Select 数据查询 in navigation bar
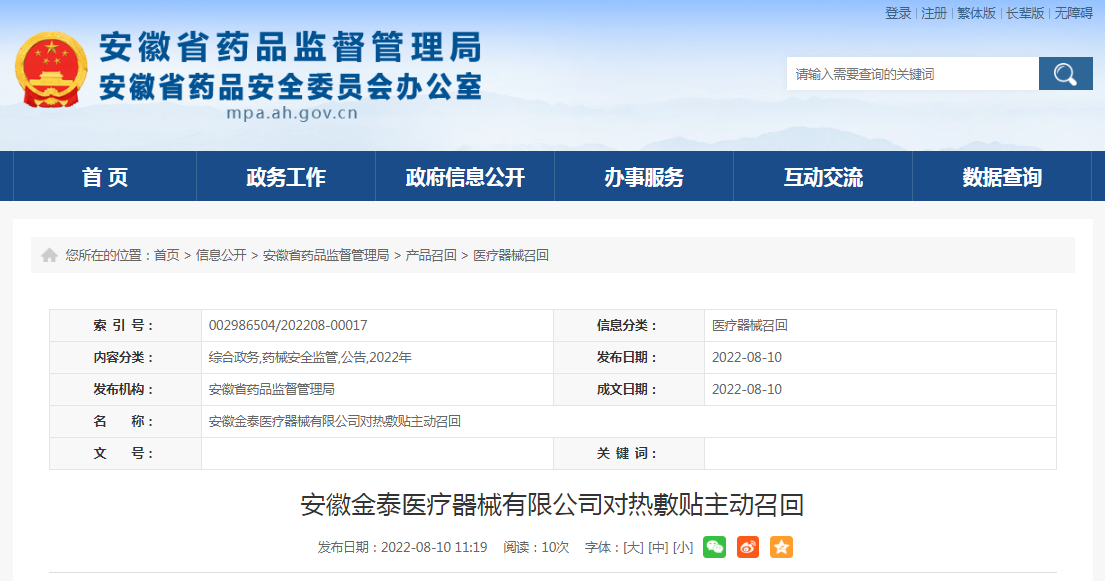The height and width of the screenshot is (581, 1105). tap(1002, 177)
